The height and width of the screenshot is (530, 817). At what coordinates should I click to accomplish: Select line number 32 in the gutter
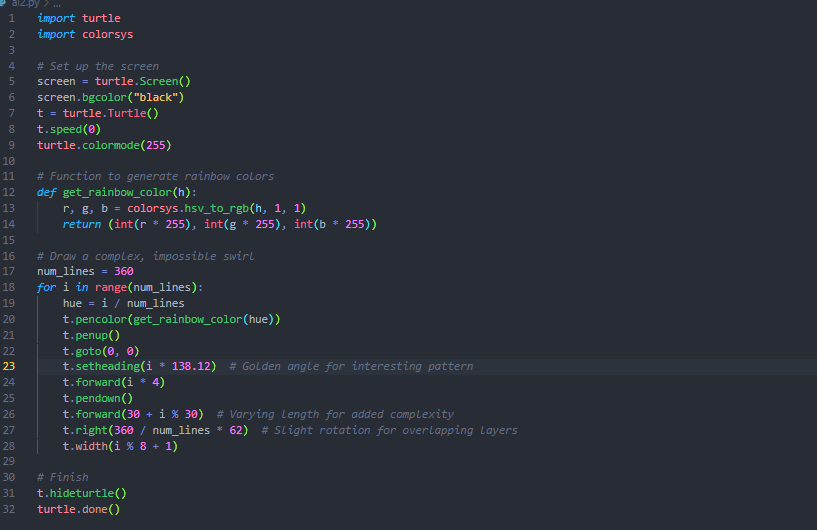9,509
